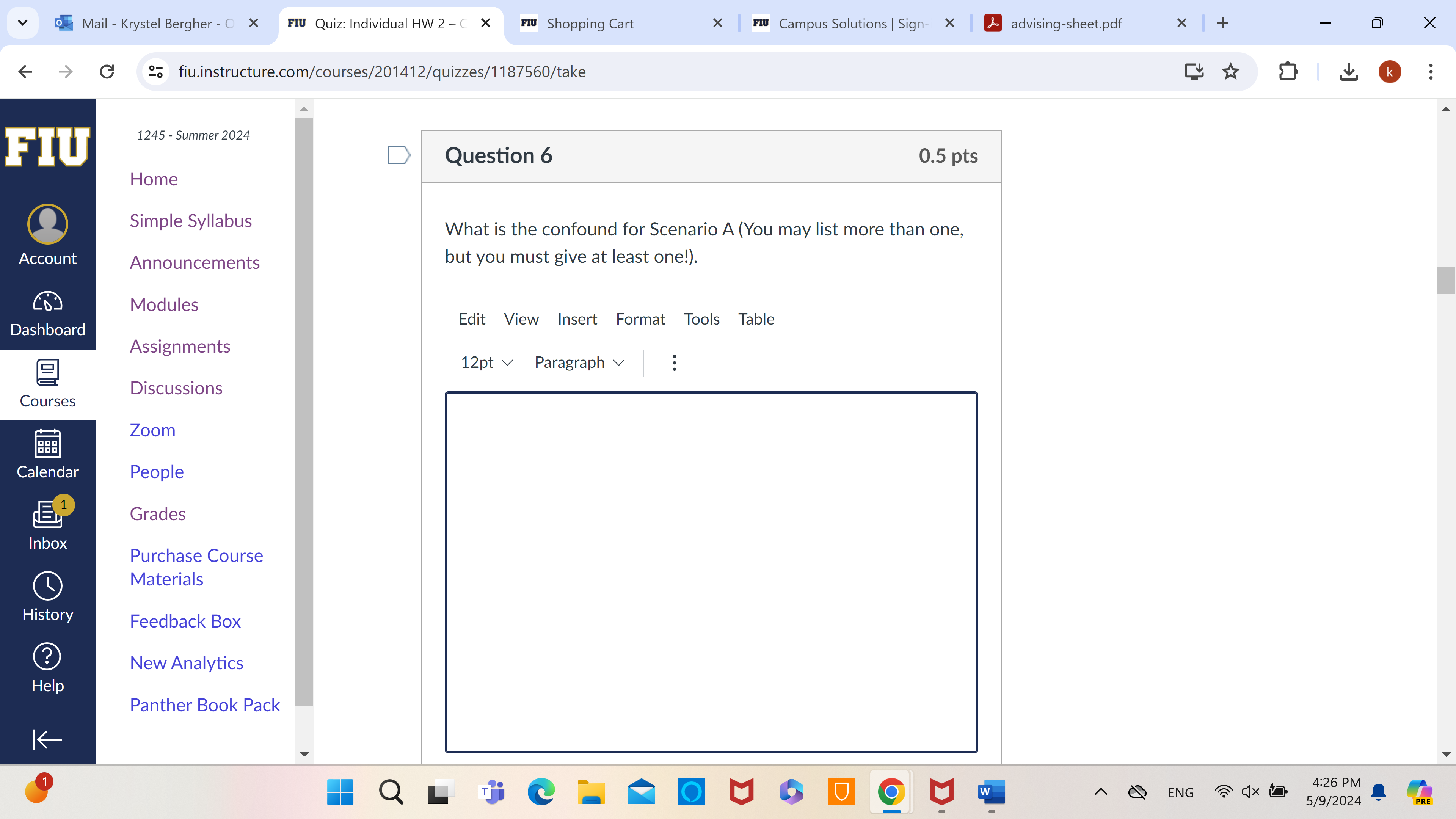1456x819 pixels.
Task: Open the History panel
Action: point(47,598)
